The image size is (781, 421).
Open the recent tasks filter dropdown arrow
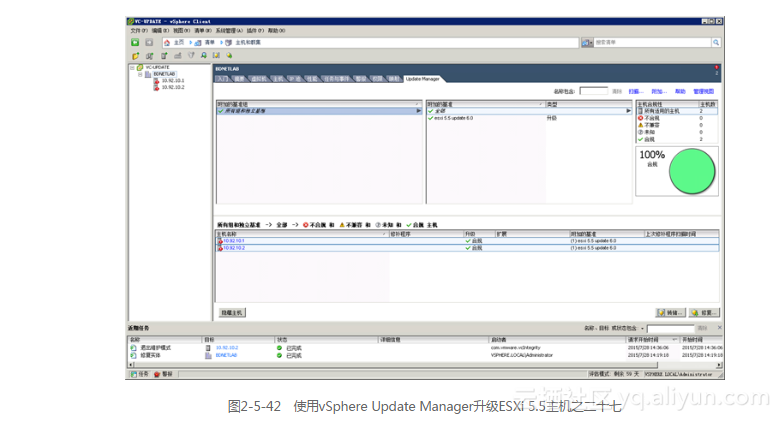pos(642,328)
